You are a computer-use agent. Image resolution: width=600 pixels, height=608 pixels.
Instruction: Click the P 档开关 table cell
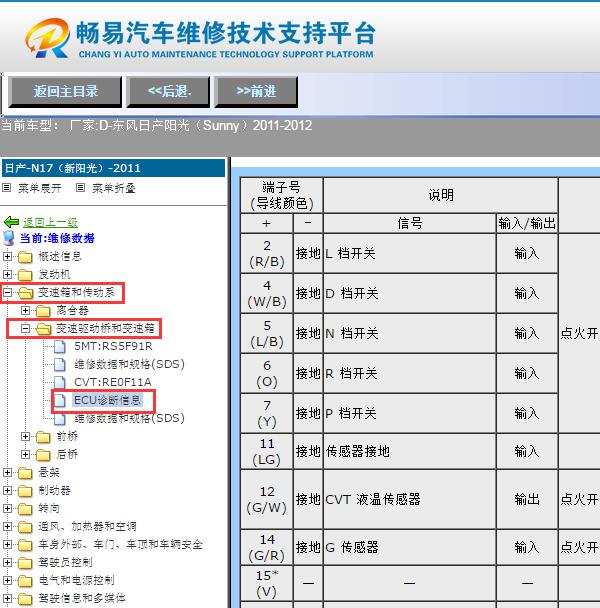(409, 413)
